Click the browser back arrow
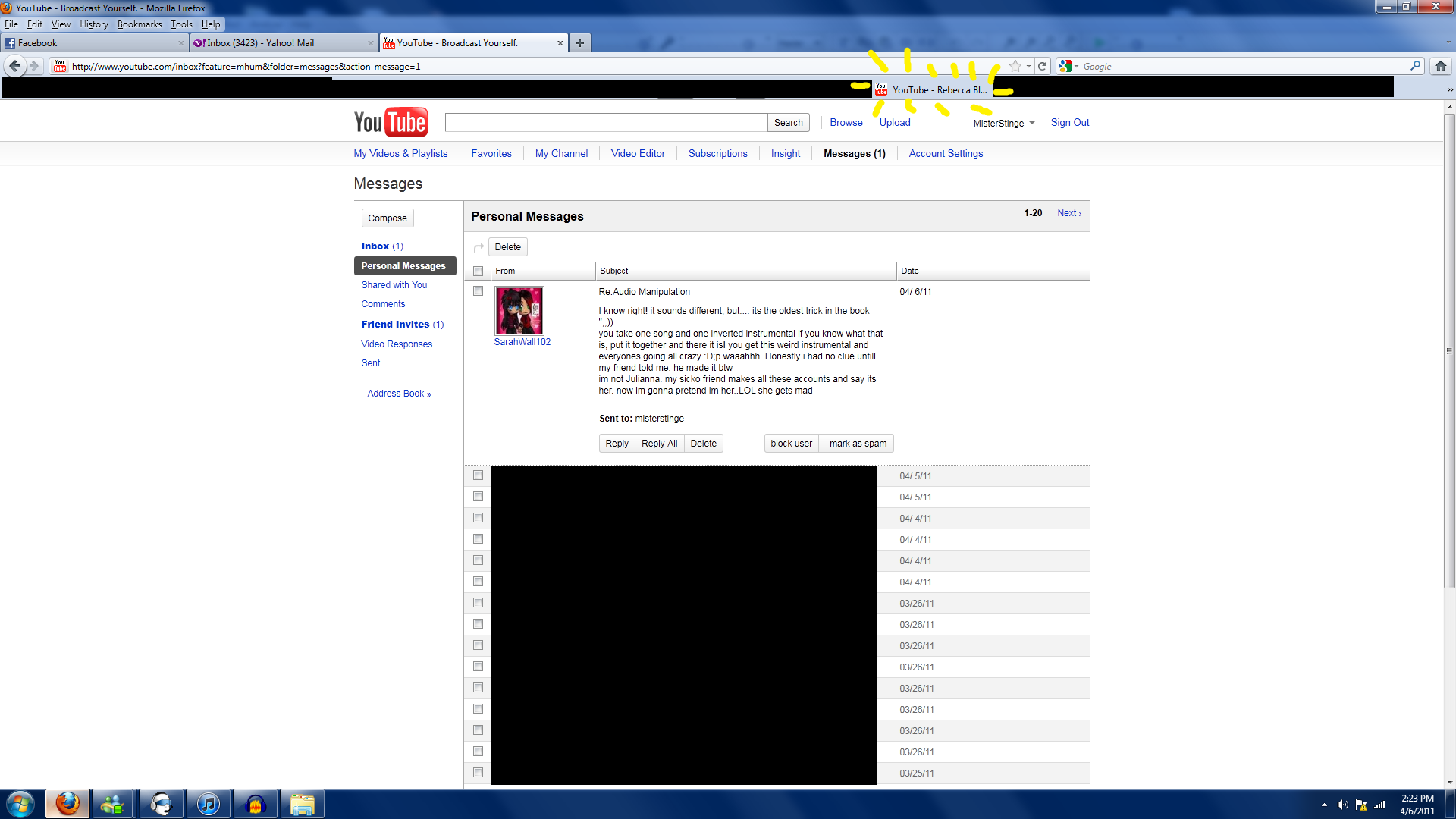Viewport: 1456px width, 819px height. [x=14, y=66]
